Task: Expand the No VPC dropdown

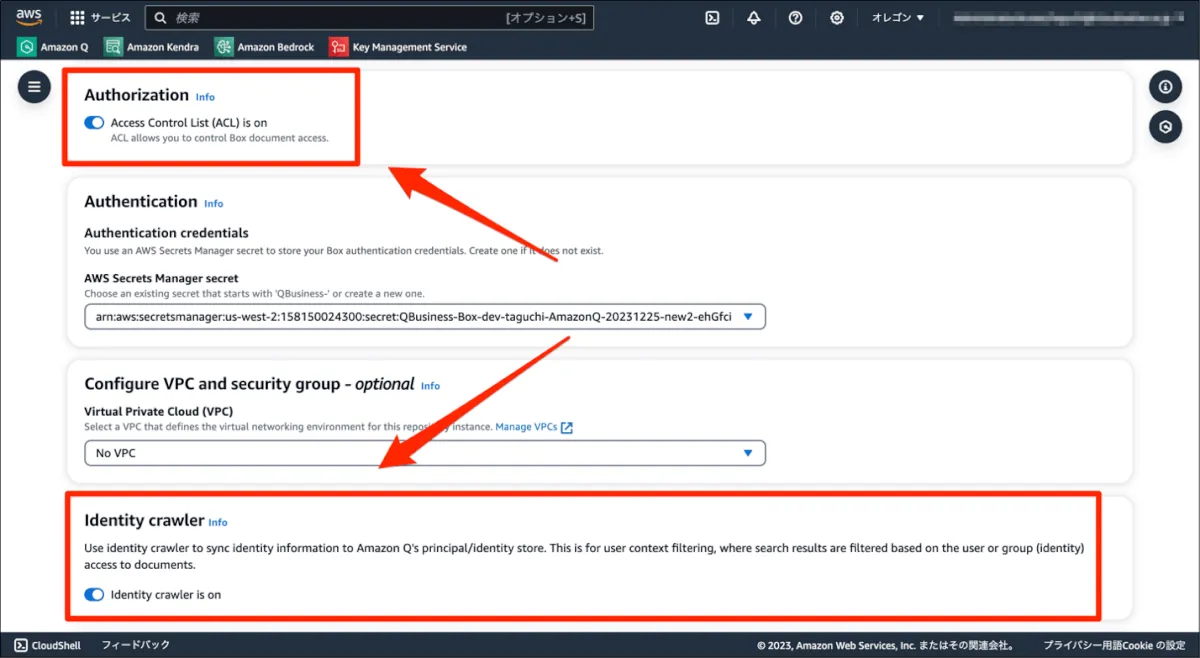Action: (425, 453)
